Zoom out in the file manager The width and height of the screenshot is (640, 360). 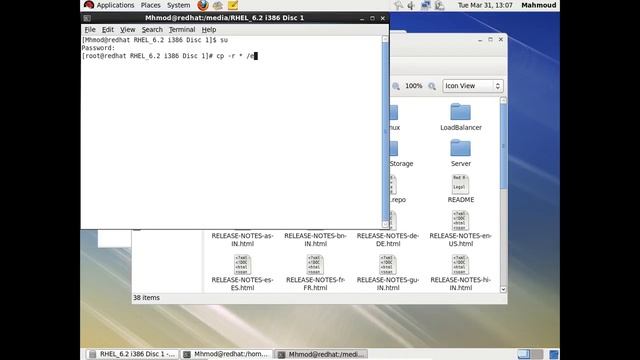[x=396, y=86]
